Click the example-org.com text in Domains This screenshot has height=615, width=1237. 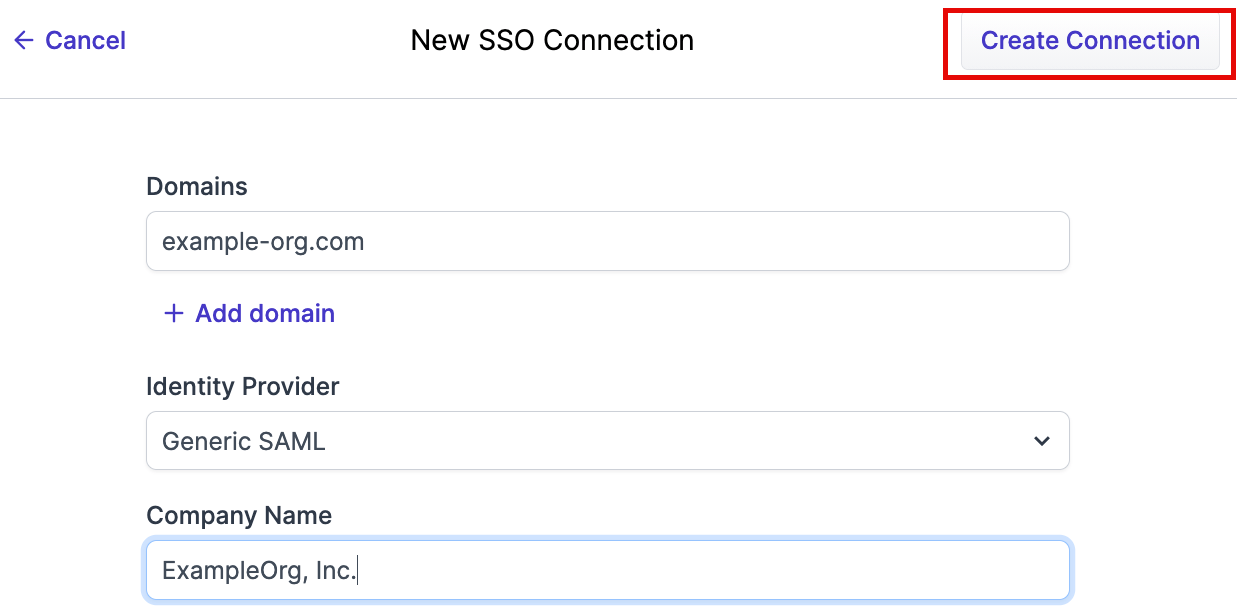click(x=263, y=241)
